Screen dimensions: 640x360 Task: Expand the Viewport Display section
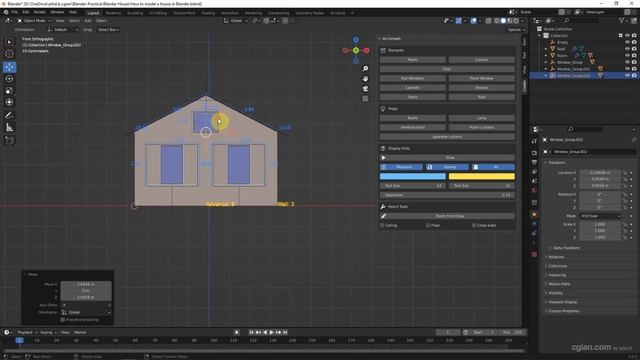pyautogui.click(x=562, y=302)
